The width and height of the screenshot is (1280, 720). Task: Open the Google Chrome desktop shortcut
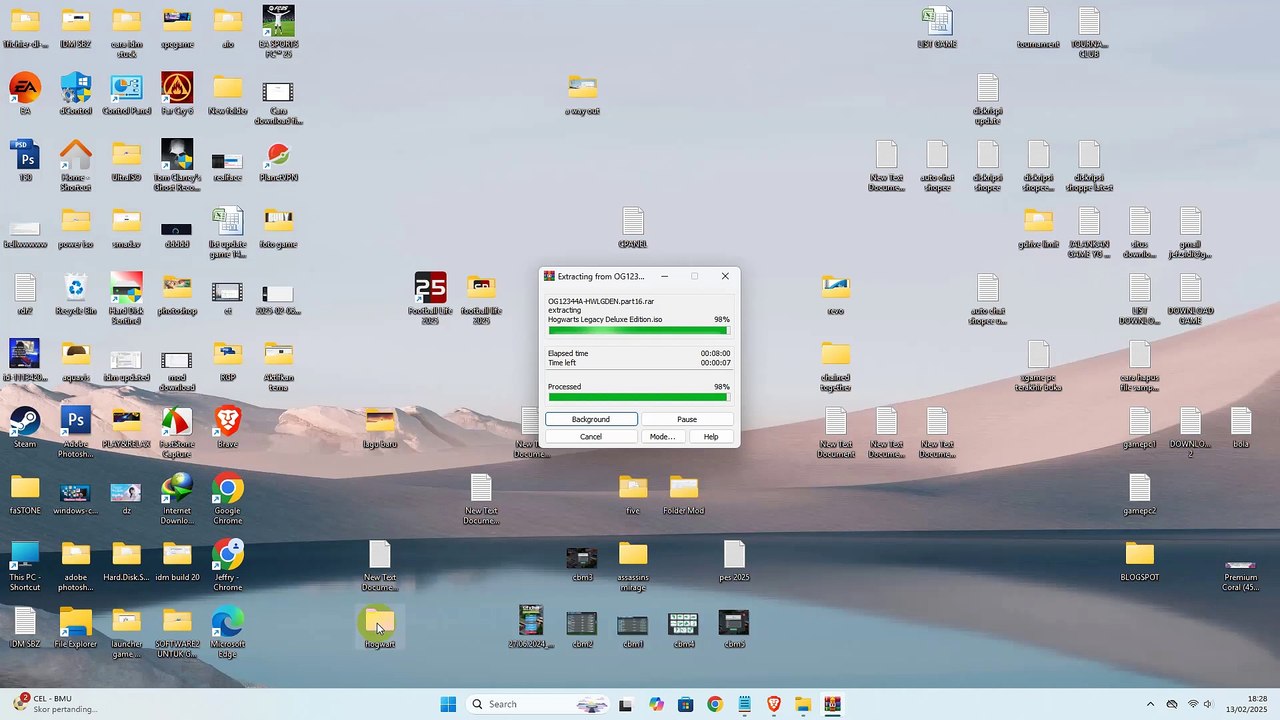point(228,498)
